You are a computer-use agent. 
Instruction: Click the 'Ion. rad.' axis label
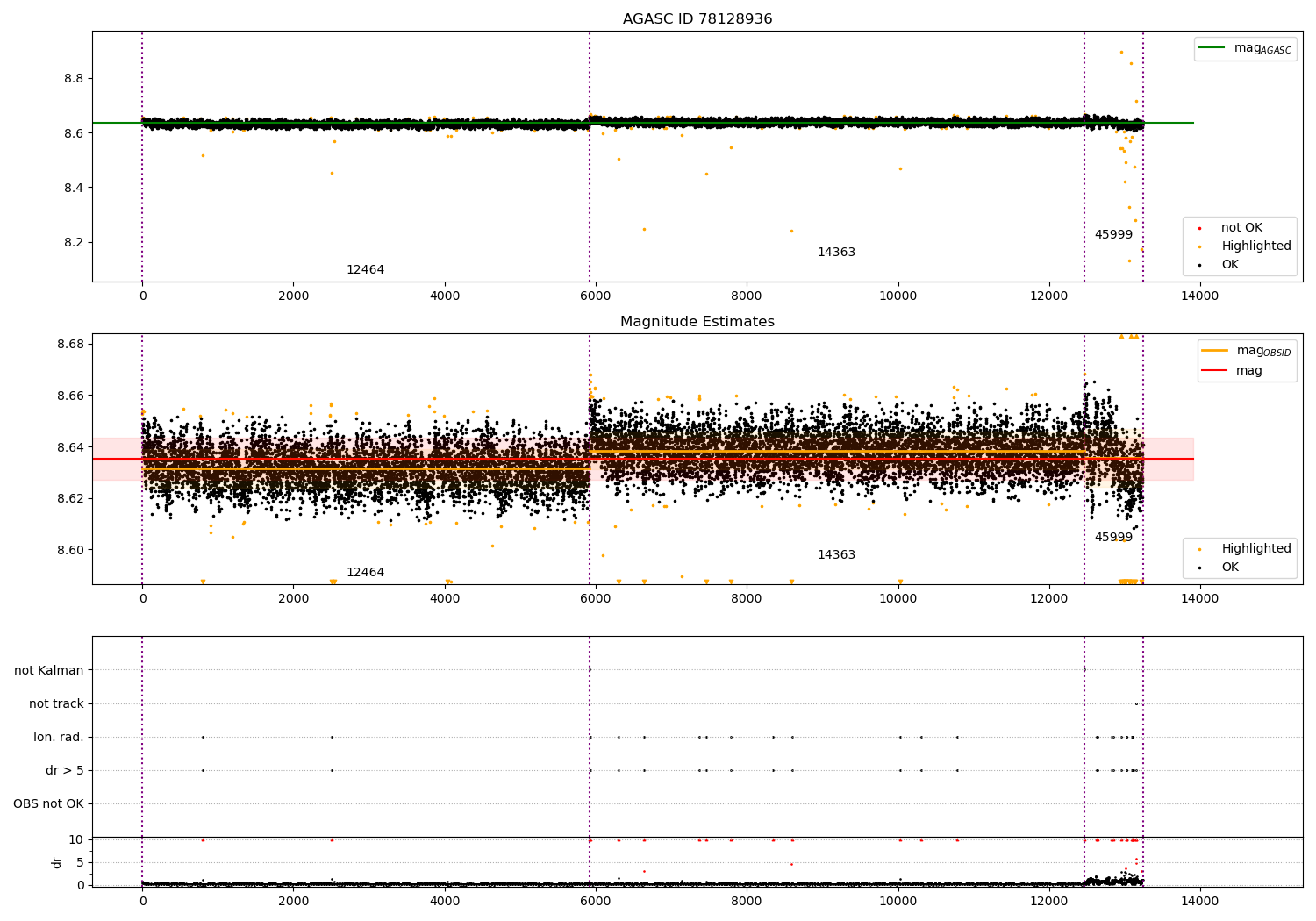[x=59, y=737]
